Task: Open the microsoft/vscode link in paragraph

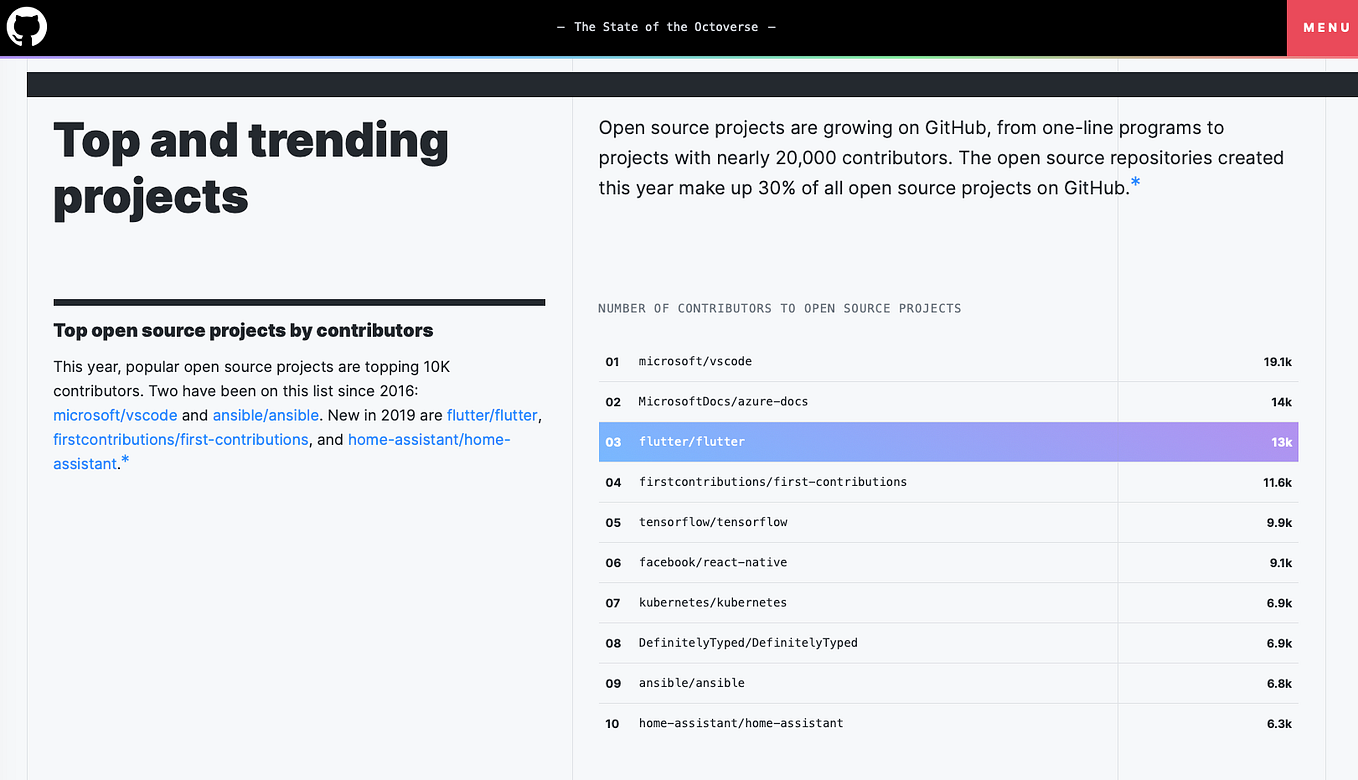Action: [x=115, y=415]
